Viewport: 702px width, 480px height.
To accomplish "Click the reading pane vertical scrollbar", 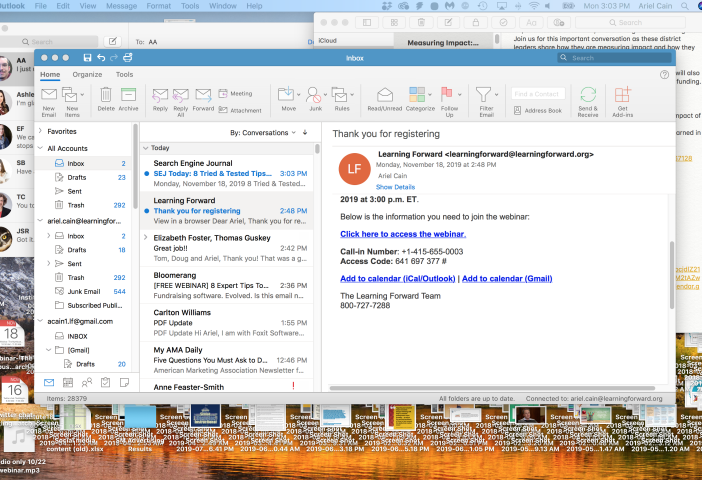I will (672, 274).
